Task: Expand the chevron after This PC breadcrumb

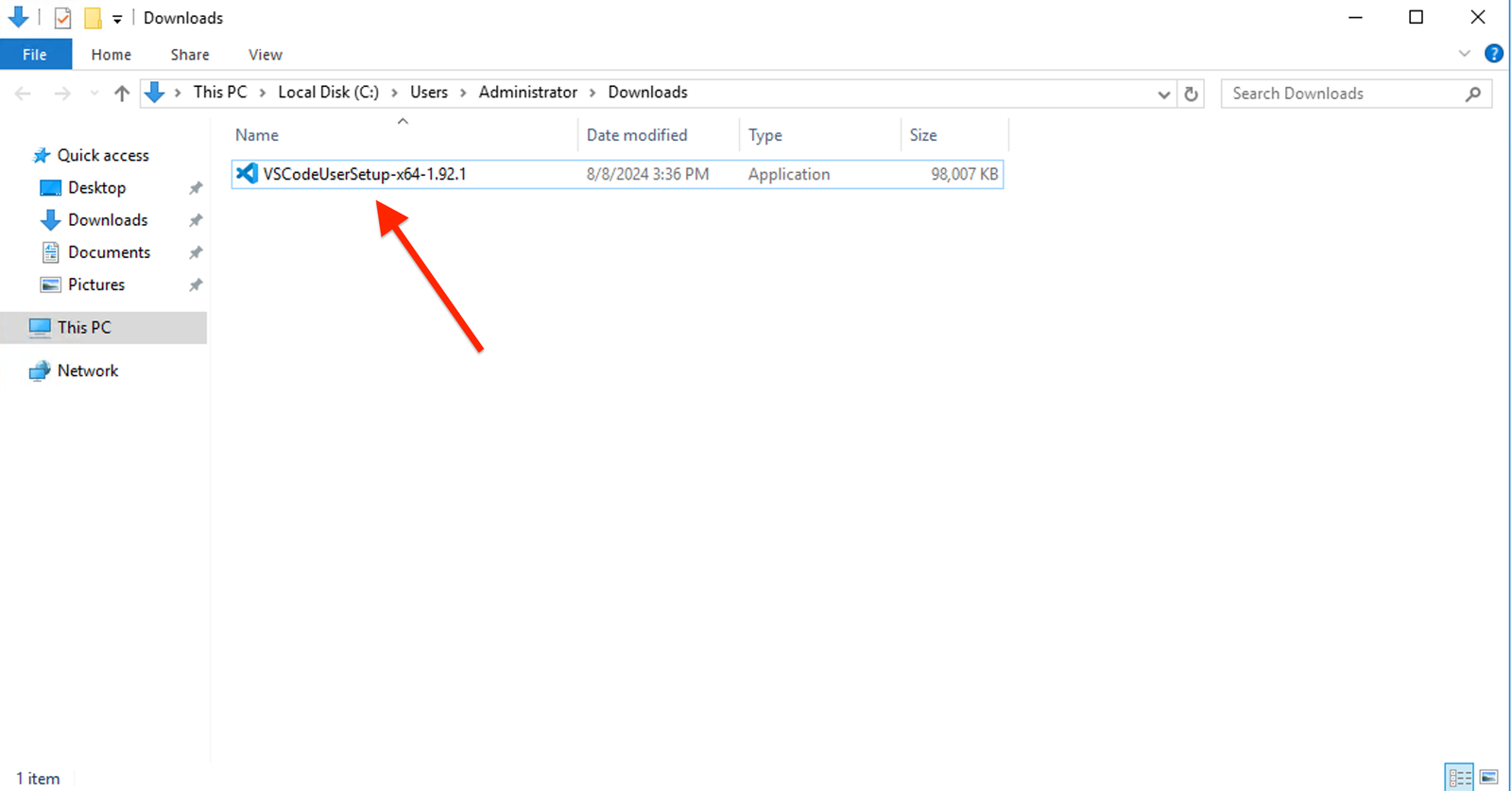Action: (x=263, y=93)
